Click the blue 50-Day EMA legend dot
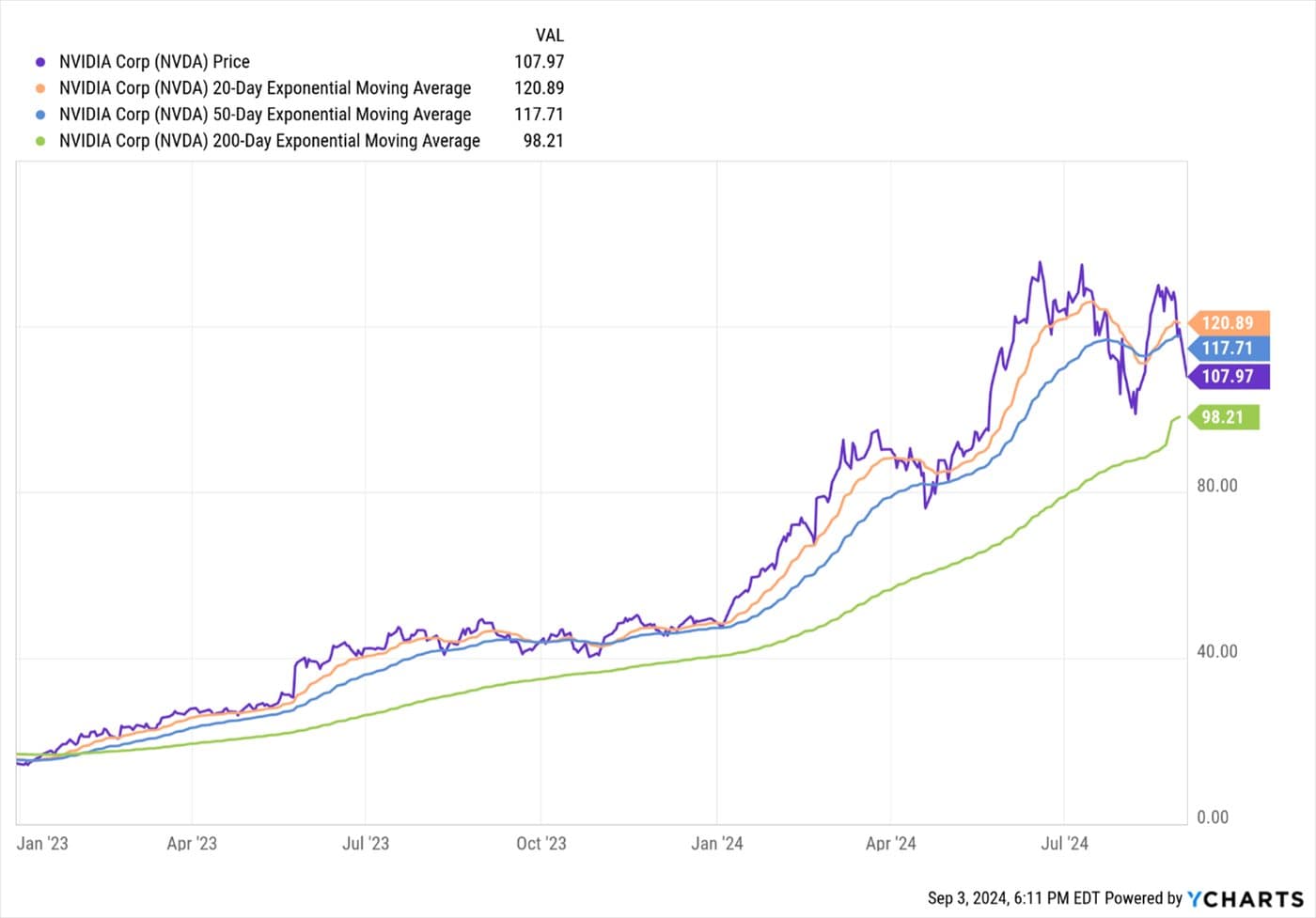This screenshot has height=918, width=1316. pyautogui.click(x=40, y=115)
